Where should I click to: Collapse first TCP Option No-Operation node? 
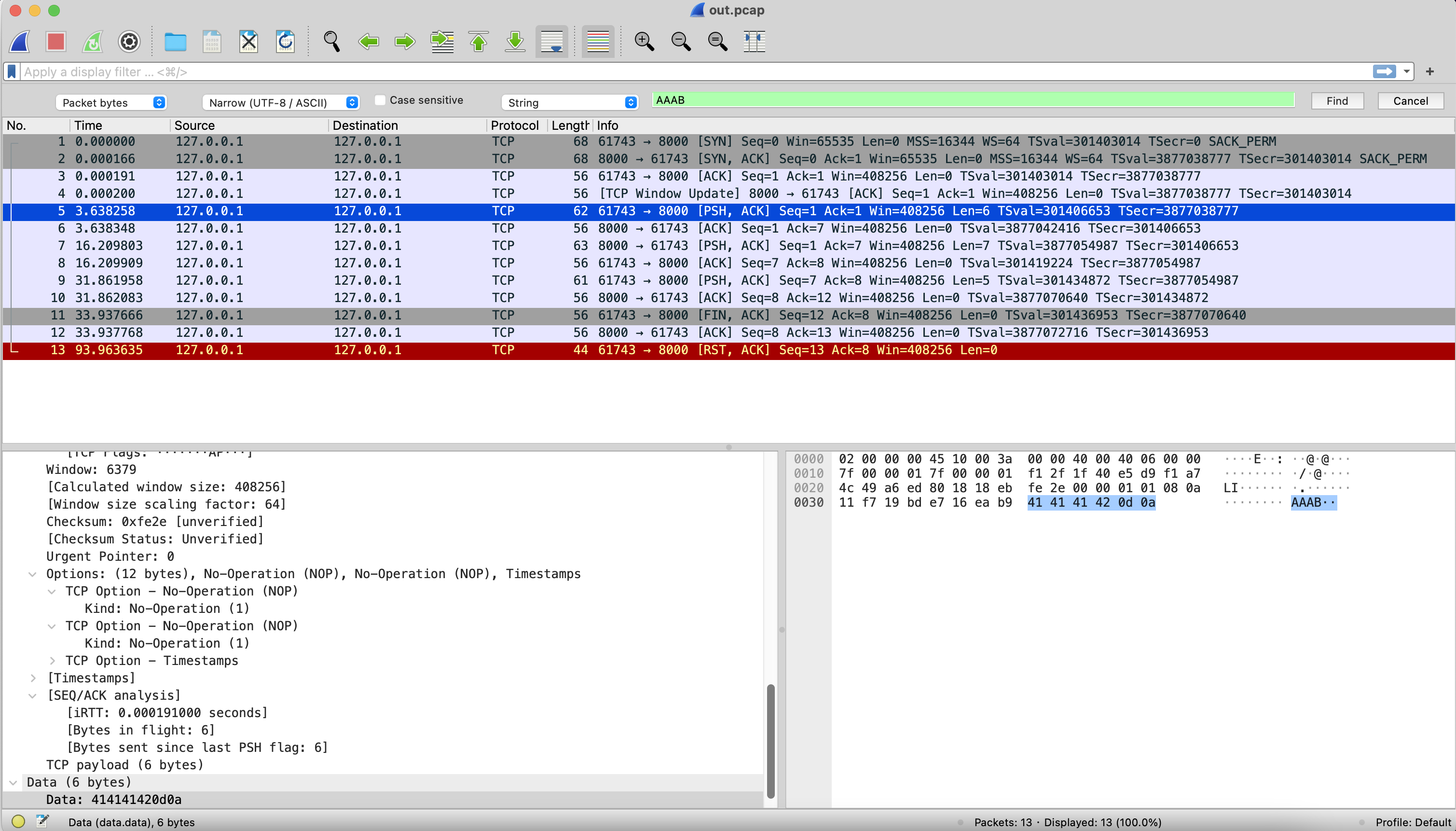pos(52,591)
